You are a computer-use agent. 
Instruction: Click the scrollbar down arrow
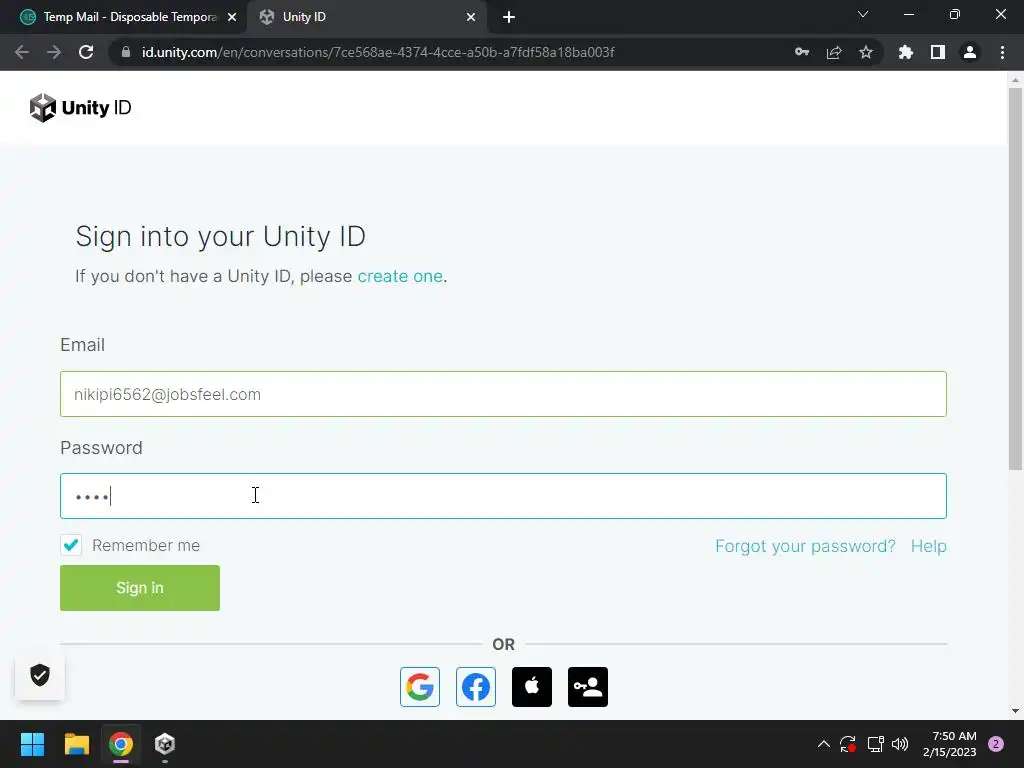(1015, 711)
